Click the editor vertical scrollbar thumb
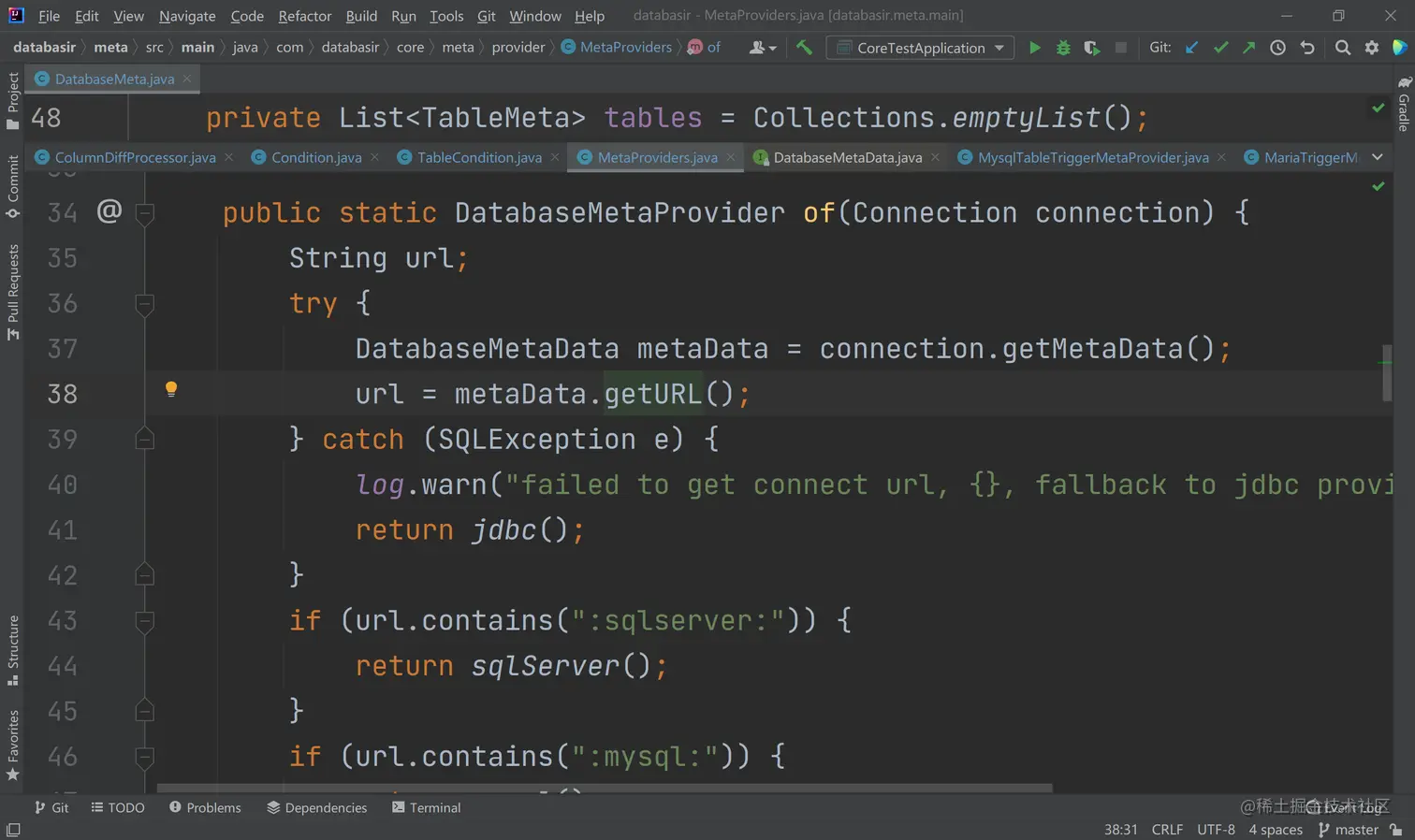 pos(1386,373)
